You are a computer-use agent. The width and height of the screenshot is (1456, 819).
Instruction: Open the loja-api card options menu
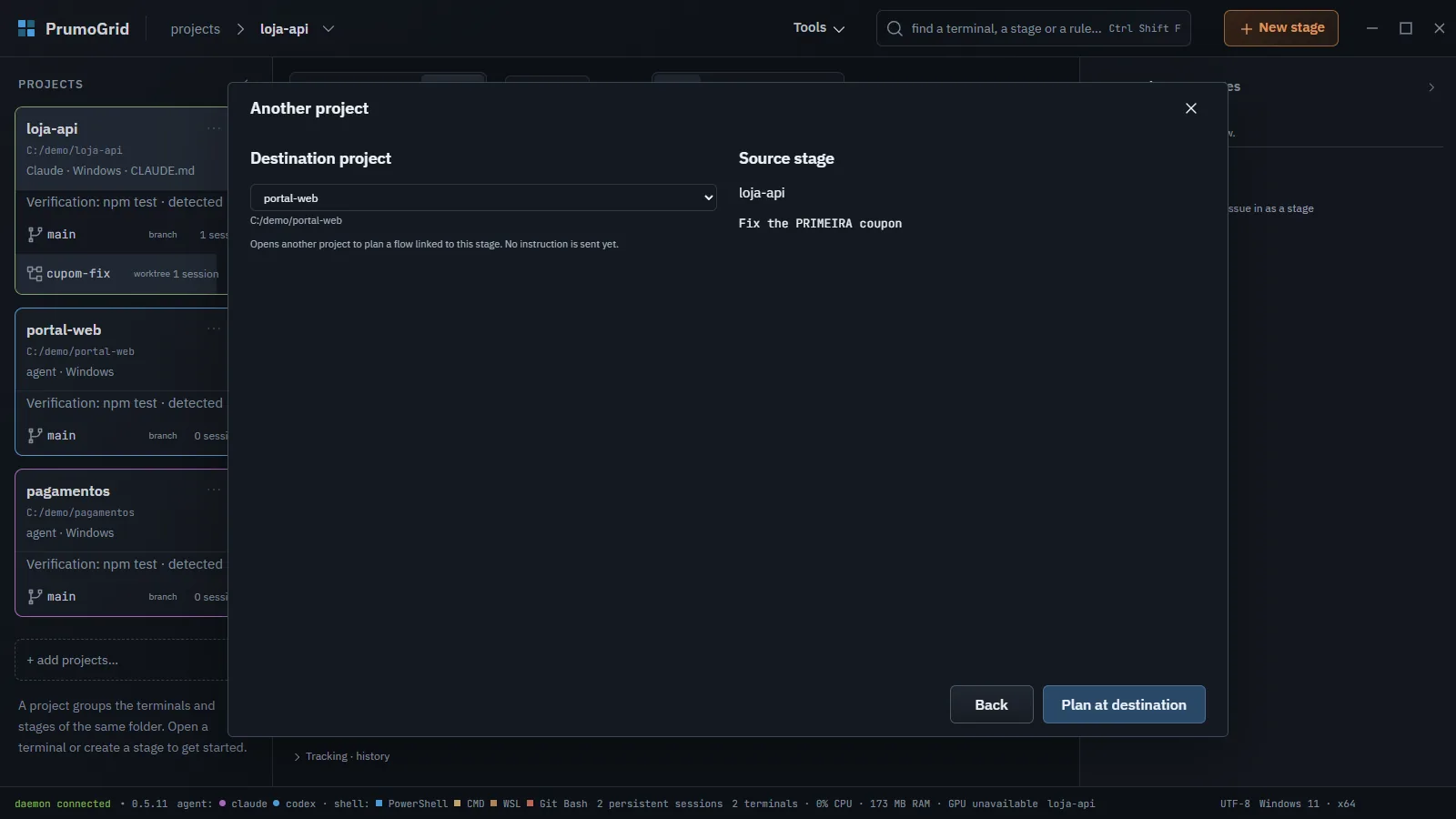click(214, 128)
